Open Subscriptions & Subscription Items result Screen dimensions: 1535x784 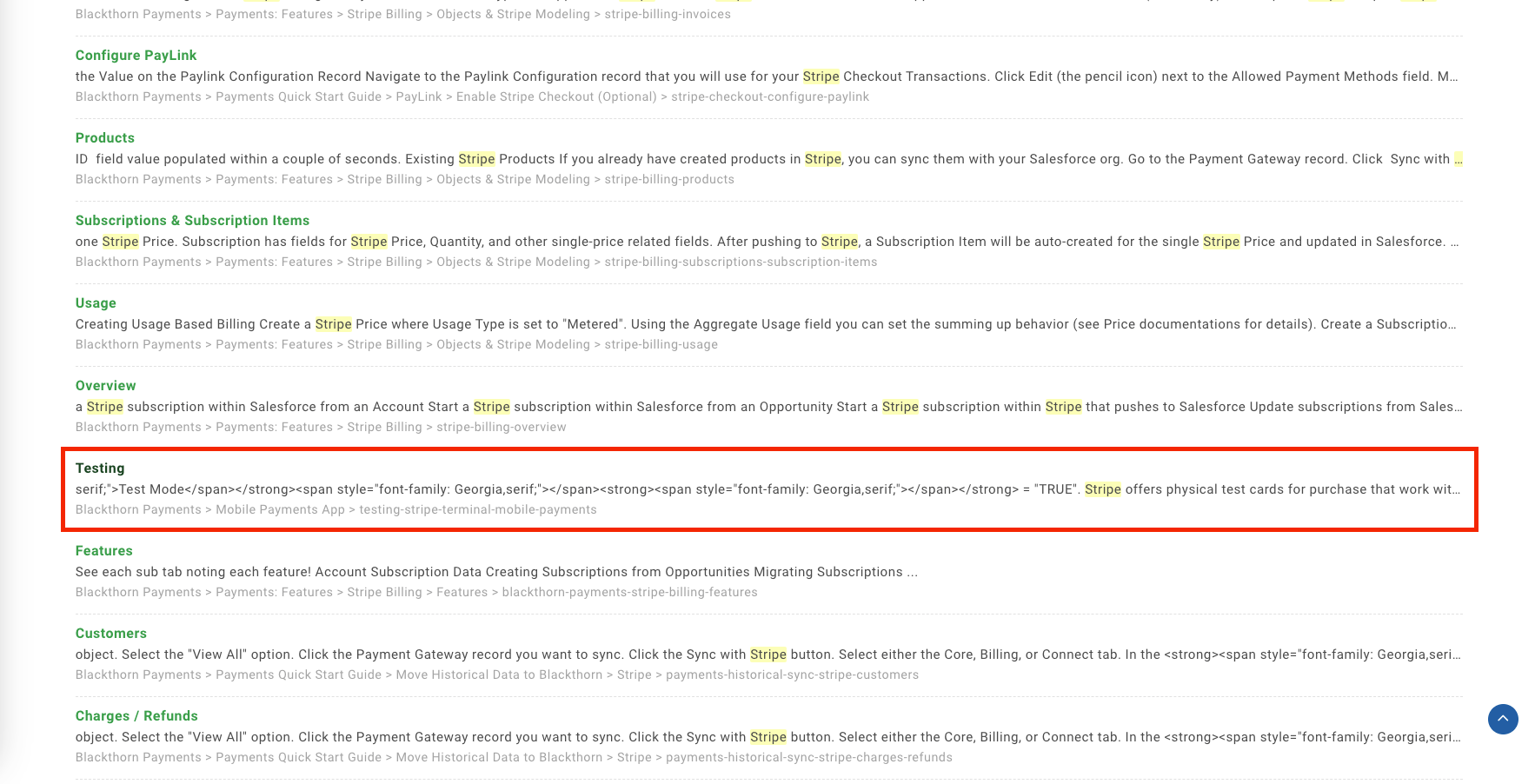pos(192,220)
